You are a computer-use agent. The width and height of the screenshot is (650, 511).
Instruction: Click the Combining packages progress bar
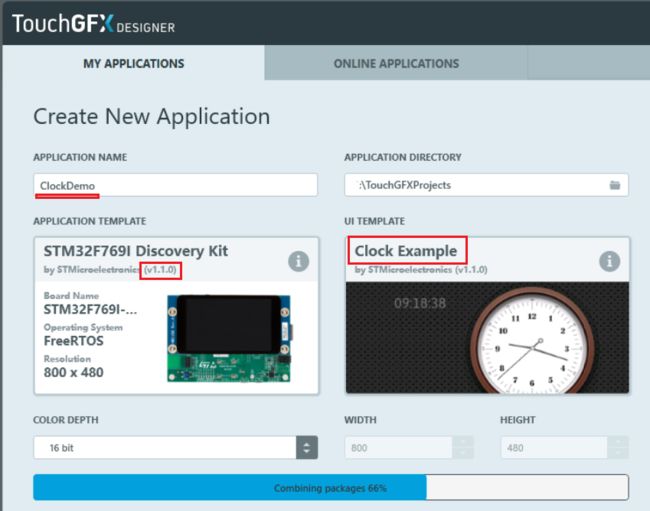[x=331, y=487]
